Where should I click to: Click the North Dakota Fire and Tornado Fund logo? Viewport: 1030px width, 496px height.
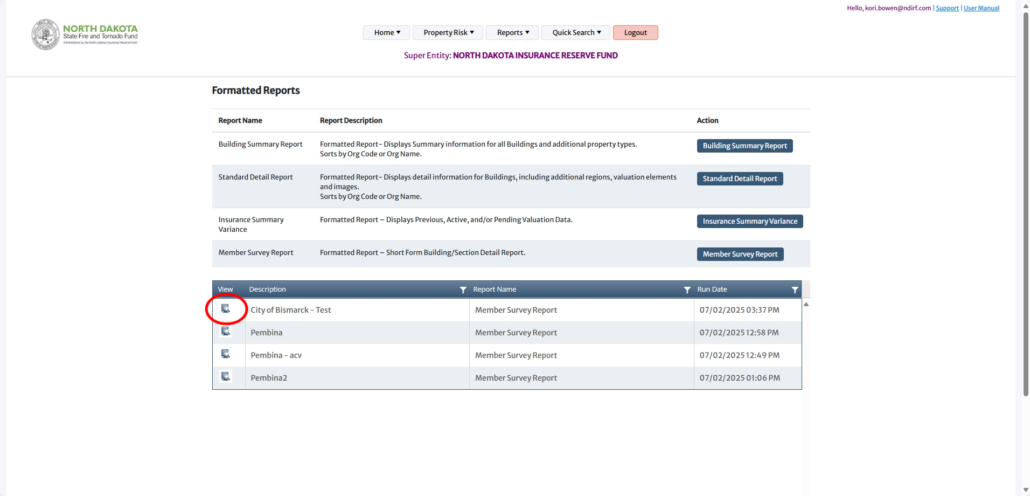tap(85, 34)
